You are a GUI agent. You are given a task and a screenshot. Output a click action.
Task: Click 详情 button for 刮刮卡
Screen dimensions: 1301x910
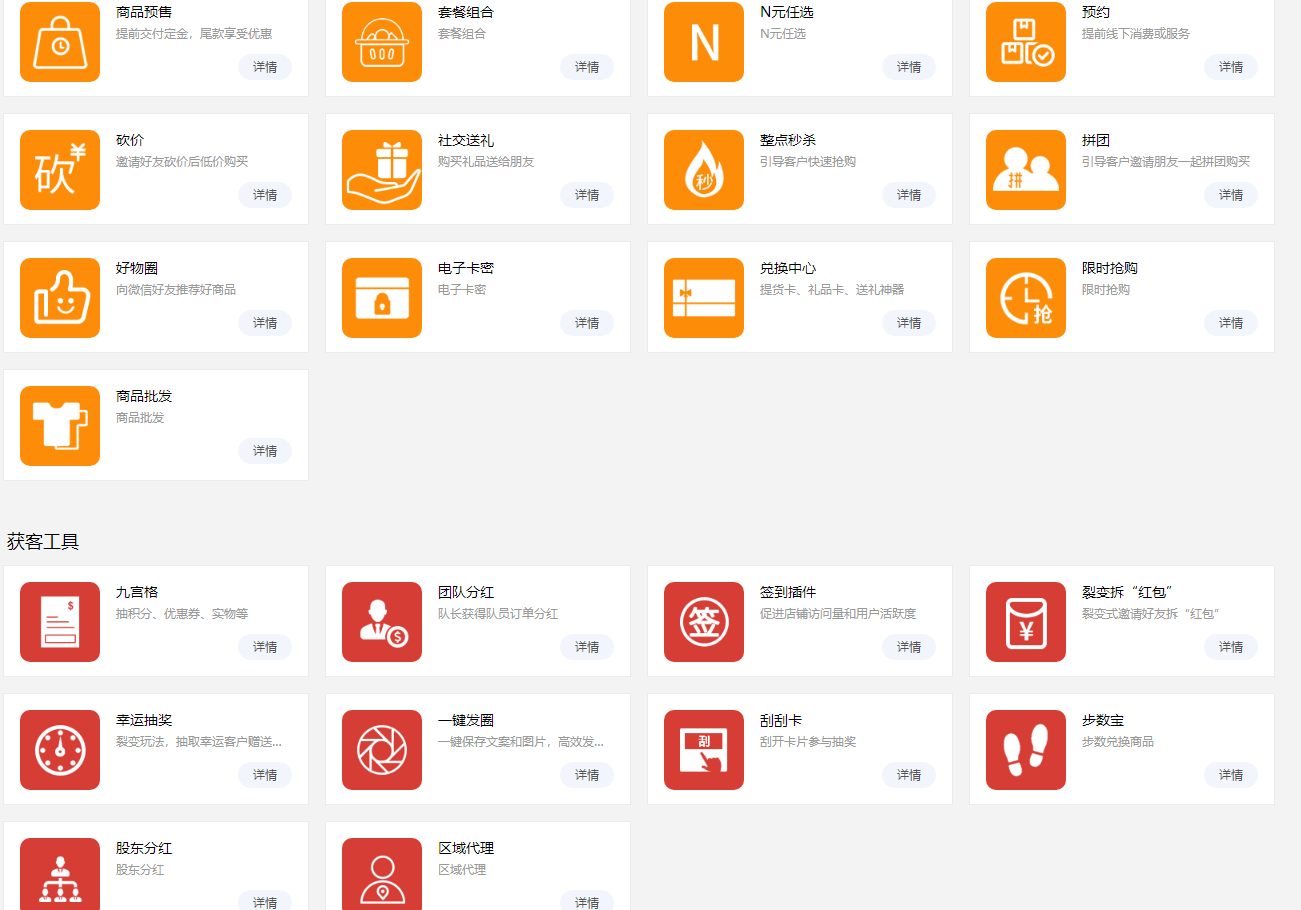coord(909,775)
